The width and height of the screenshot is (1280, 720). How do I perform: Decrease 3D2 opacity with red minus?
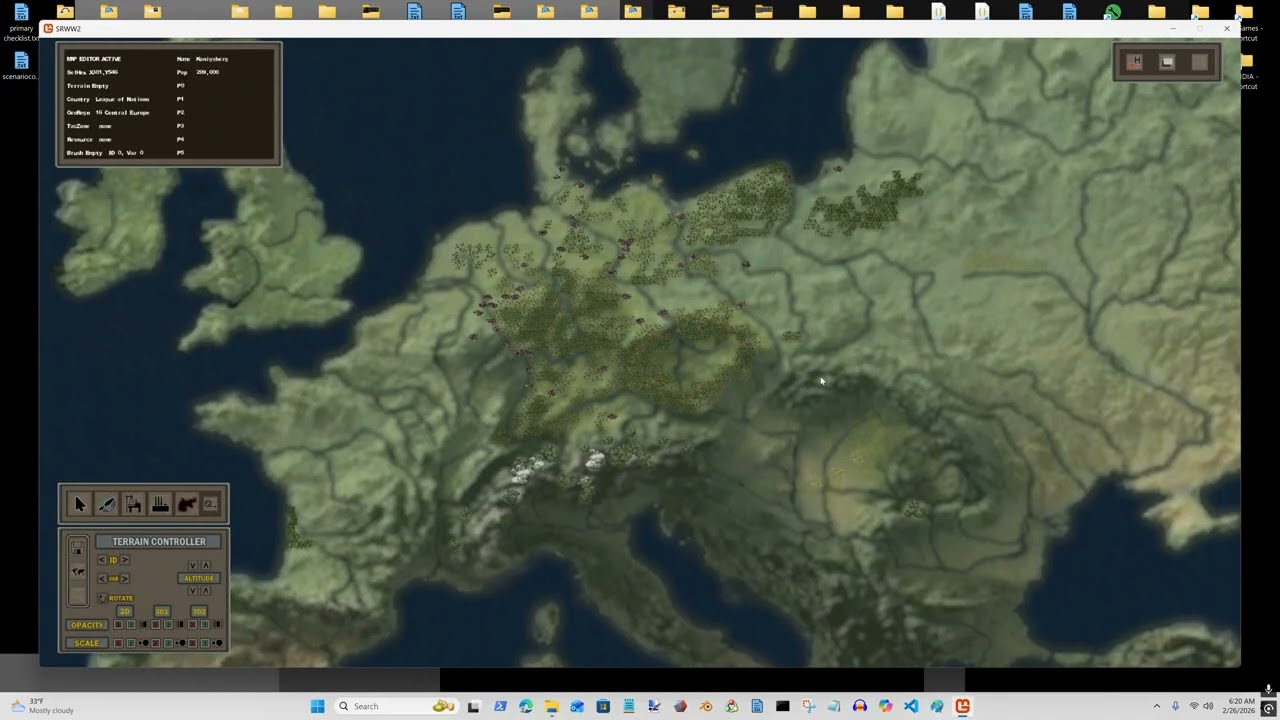click(192, 624)
